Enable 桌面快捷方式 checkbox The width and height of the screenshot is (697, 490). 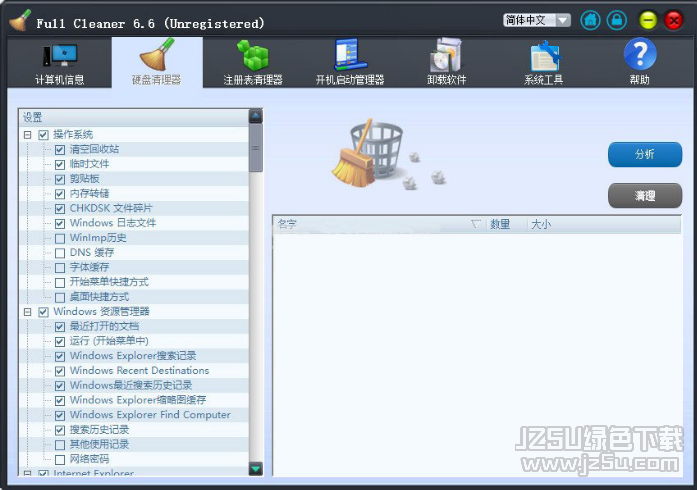click(x=60, y=297)
